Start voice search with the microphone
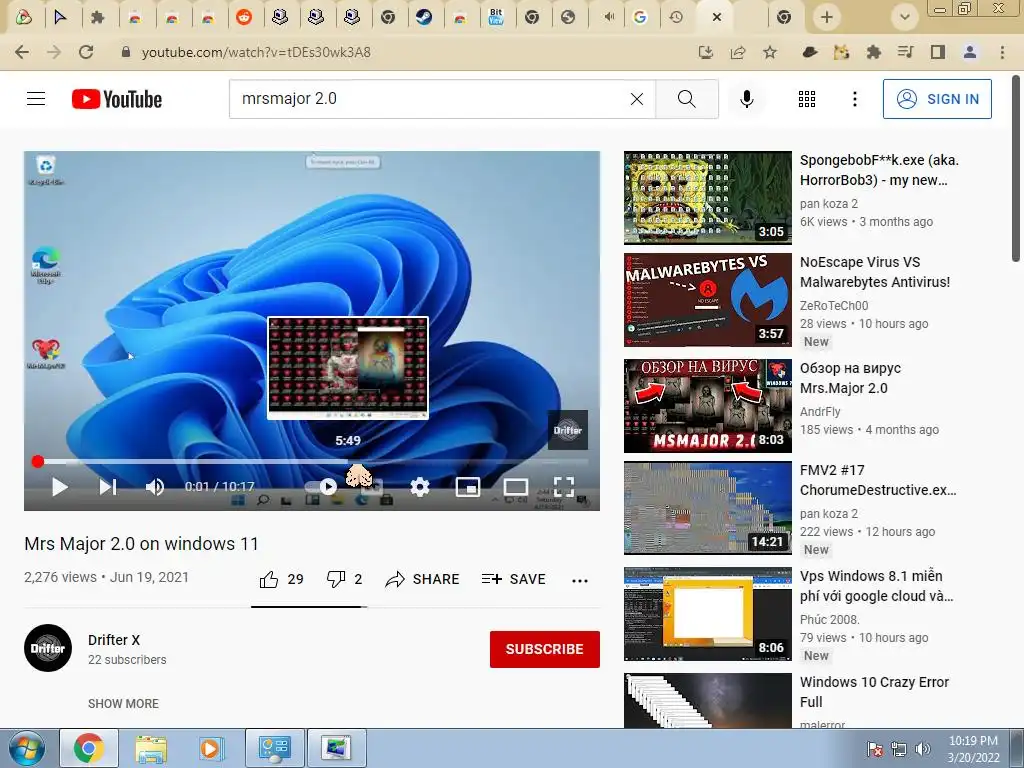The height and width of the screenshot is (768, 1024). point(746,99)
